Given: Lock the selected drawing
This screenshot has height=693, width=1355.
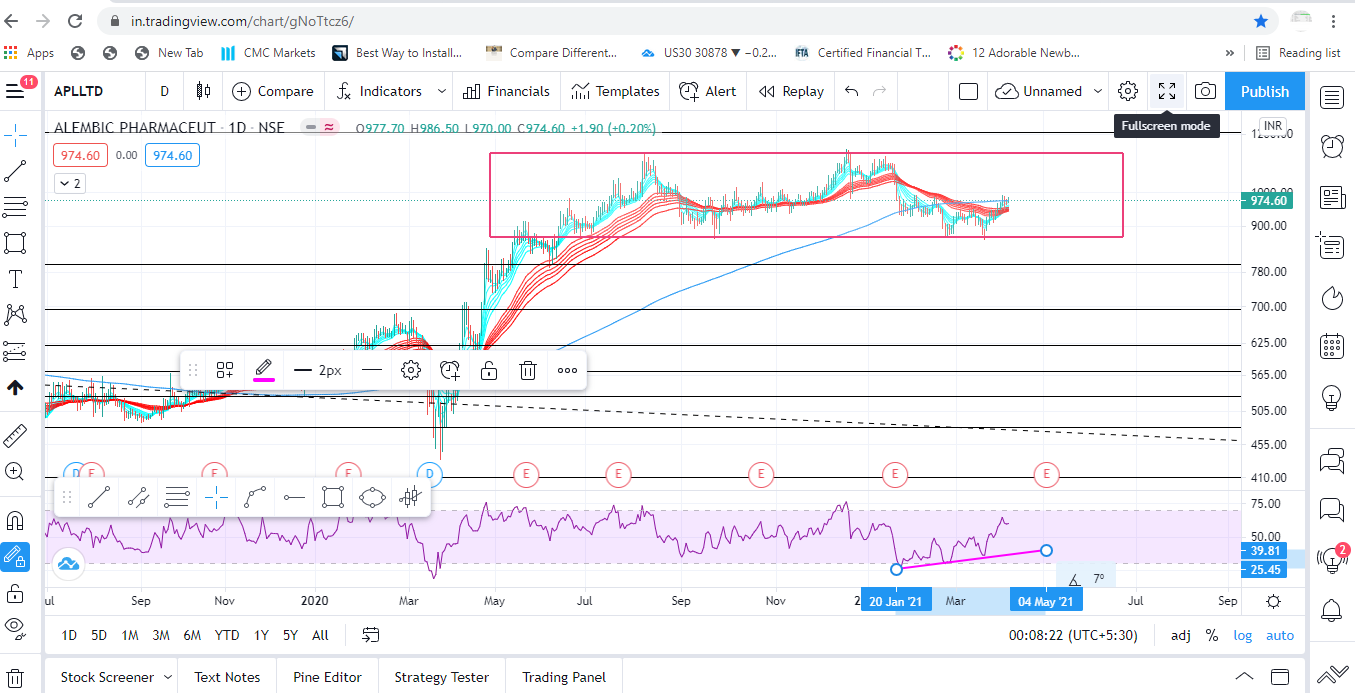Looking at the screenshot, I should tap(489, 370).
